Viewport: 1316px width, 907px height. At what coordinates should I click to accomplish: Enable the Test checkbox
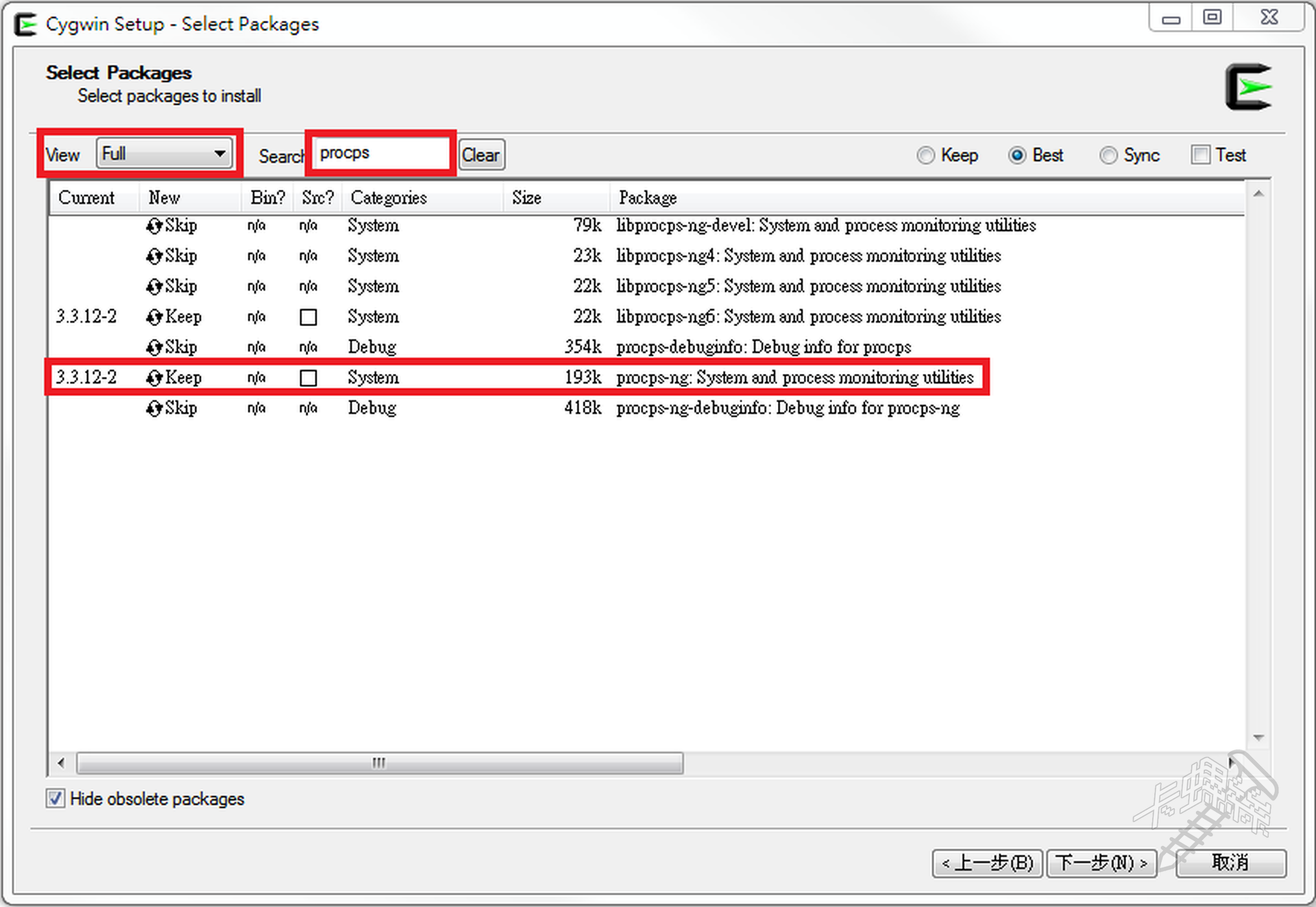click(x=1200, y=155)
